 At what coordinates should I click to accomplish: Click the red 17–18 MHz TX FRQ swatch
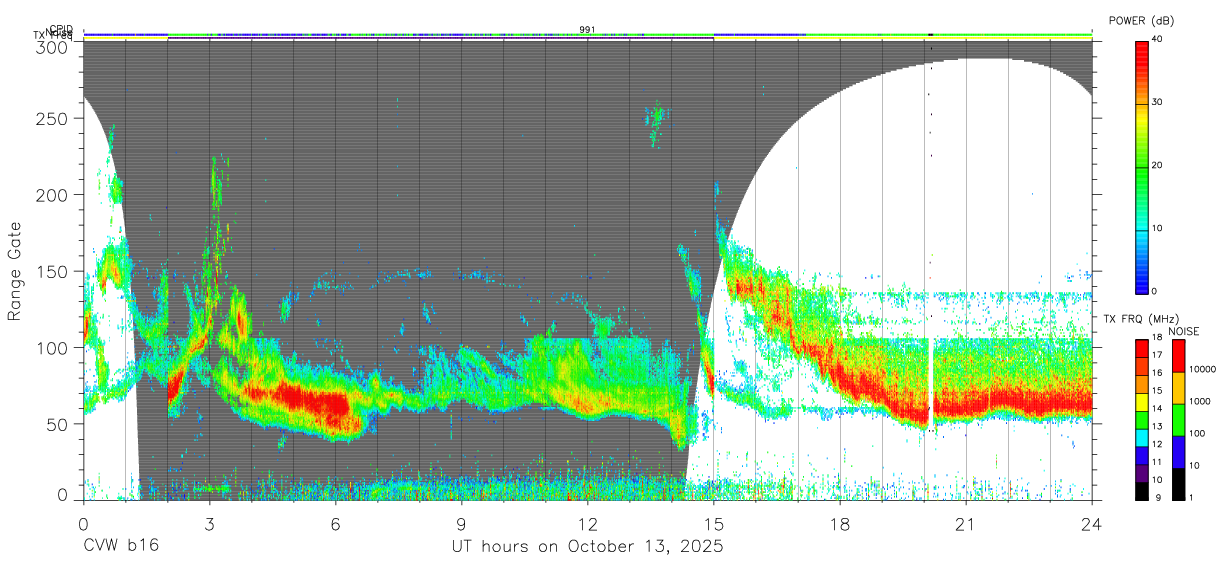[1142, 347]
